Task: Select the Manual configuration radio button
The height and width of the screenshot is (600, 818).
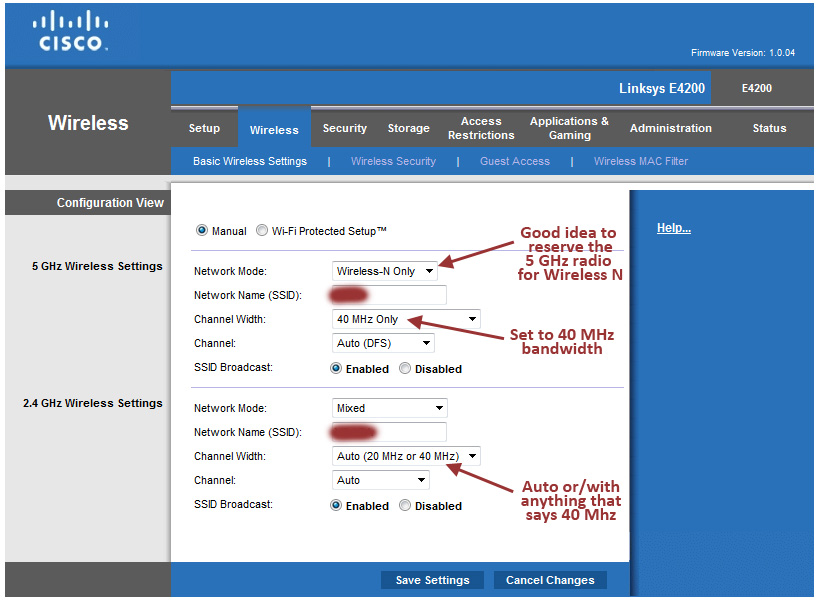Action: [x=203, y=231]
